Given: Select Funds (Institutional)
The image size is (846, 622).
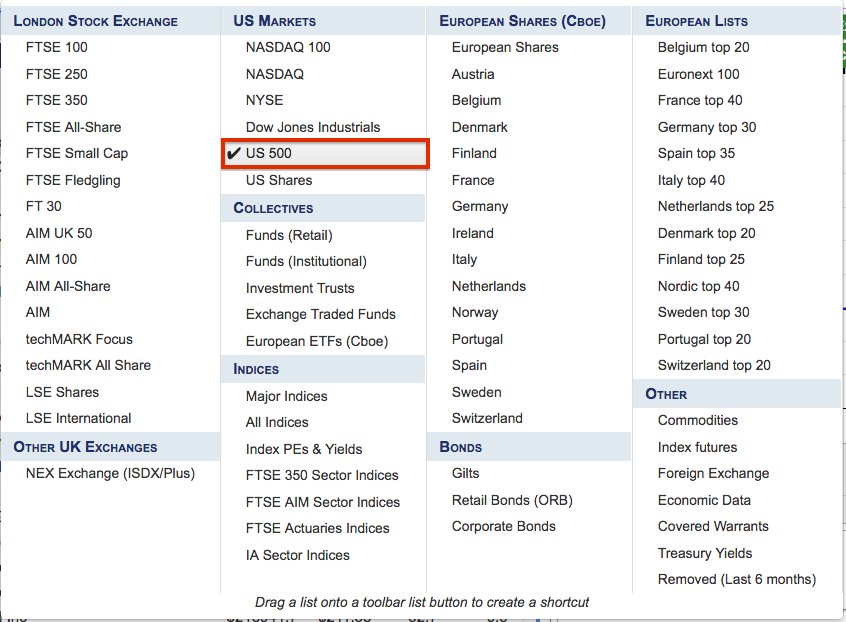Looking at the screenshot, I should (306, 262).
